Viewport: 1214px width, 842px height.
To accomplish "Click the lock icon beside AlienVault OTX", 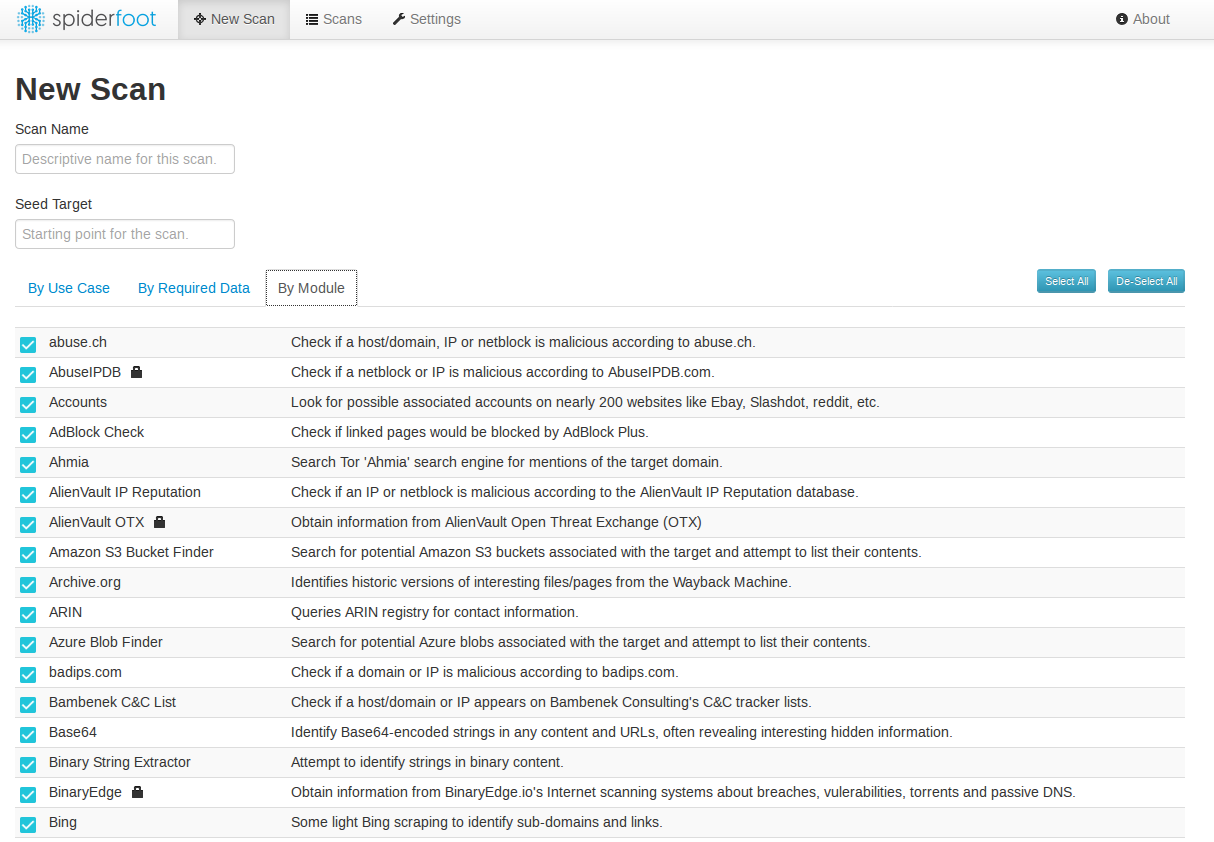I will click(160, 521).
